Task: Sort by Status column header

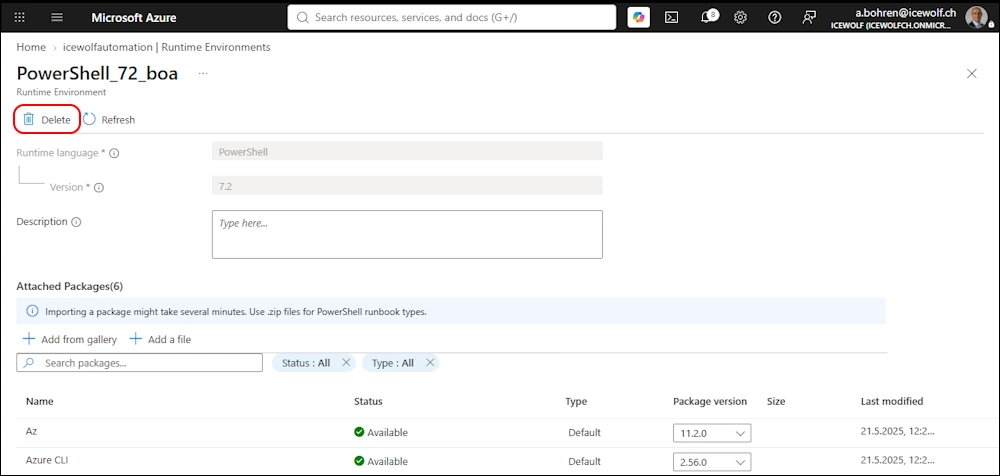Action: 368,401
